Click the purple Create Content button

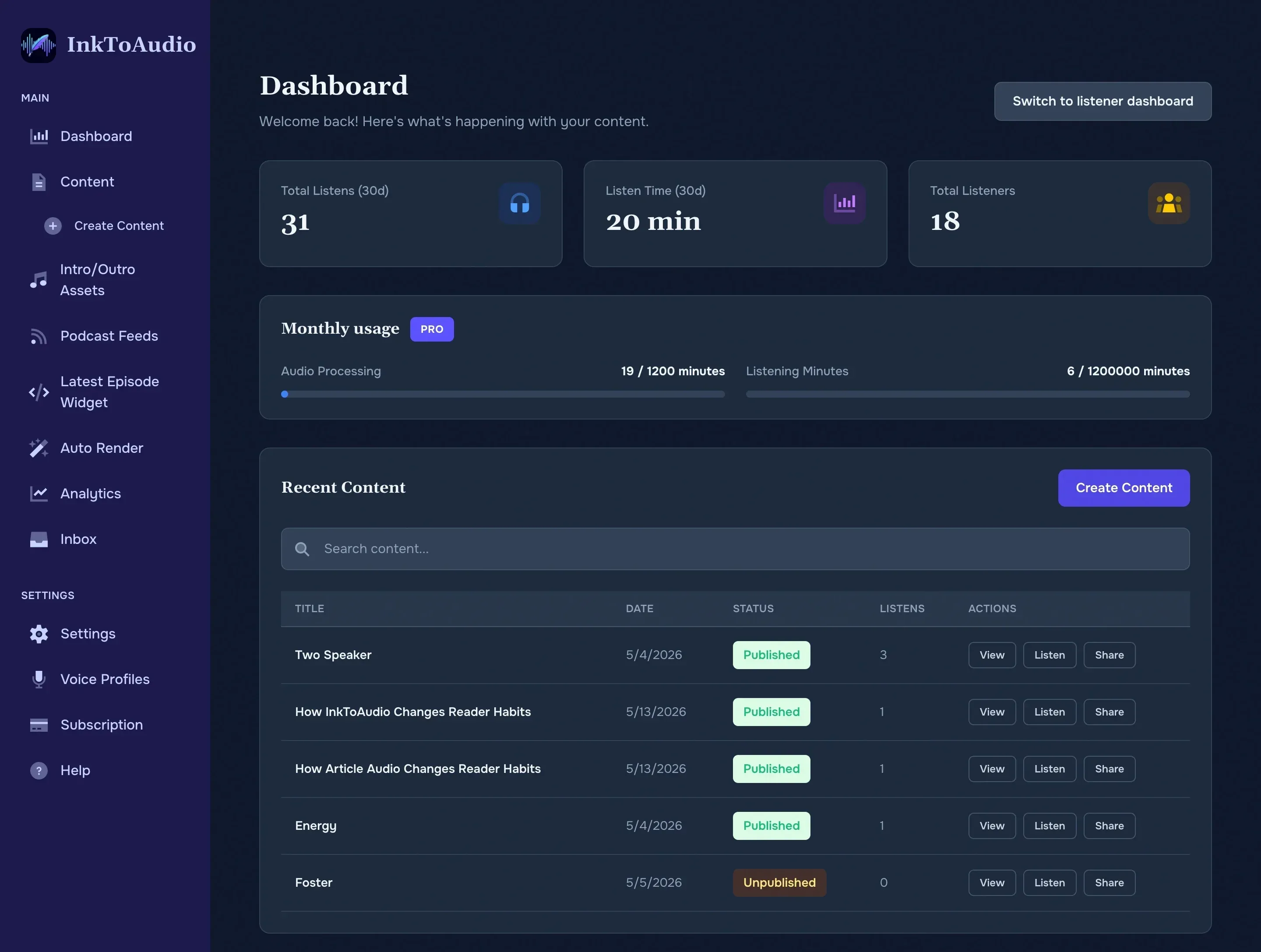1124,488
